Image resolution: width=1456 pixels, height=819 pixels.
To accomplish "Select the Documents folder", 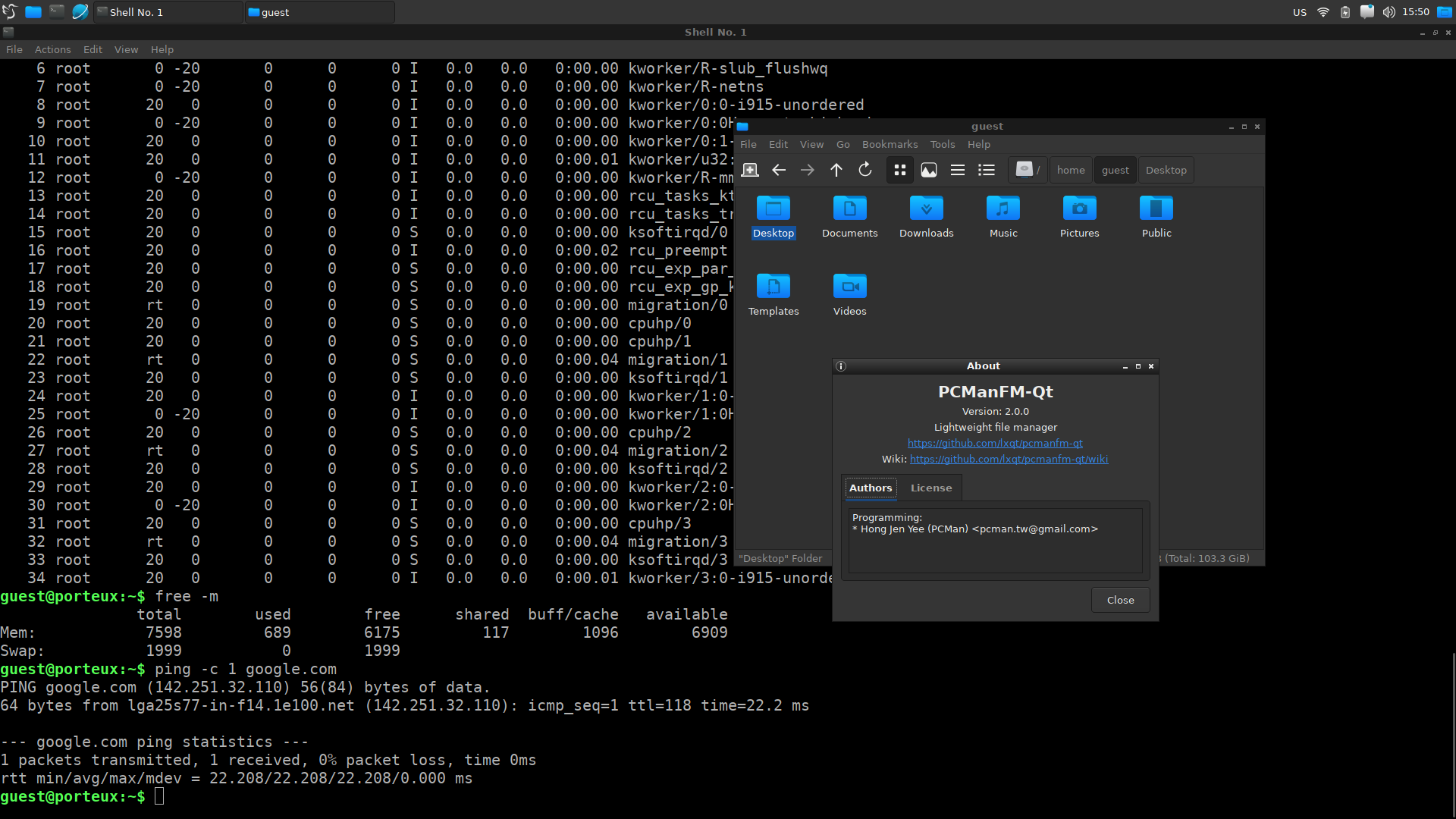I will pos(849,217).
